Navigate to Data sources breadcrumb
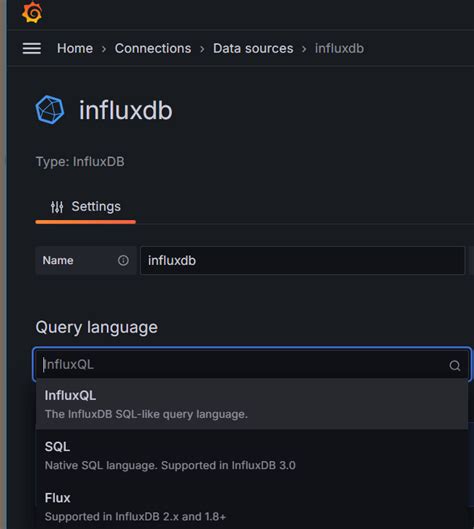This screenshot has width=474, height=529. (x=253, y=49)
